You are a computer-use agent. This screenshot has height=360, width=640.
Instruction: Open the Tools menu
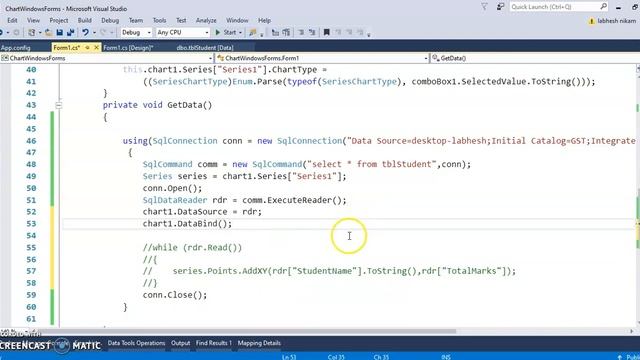point(159,20)
